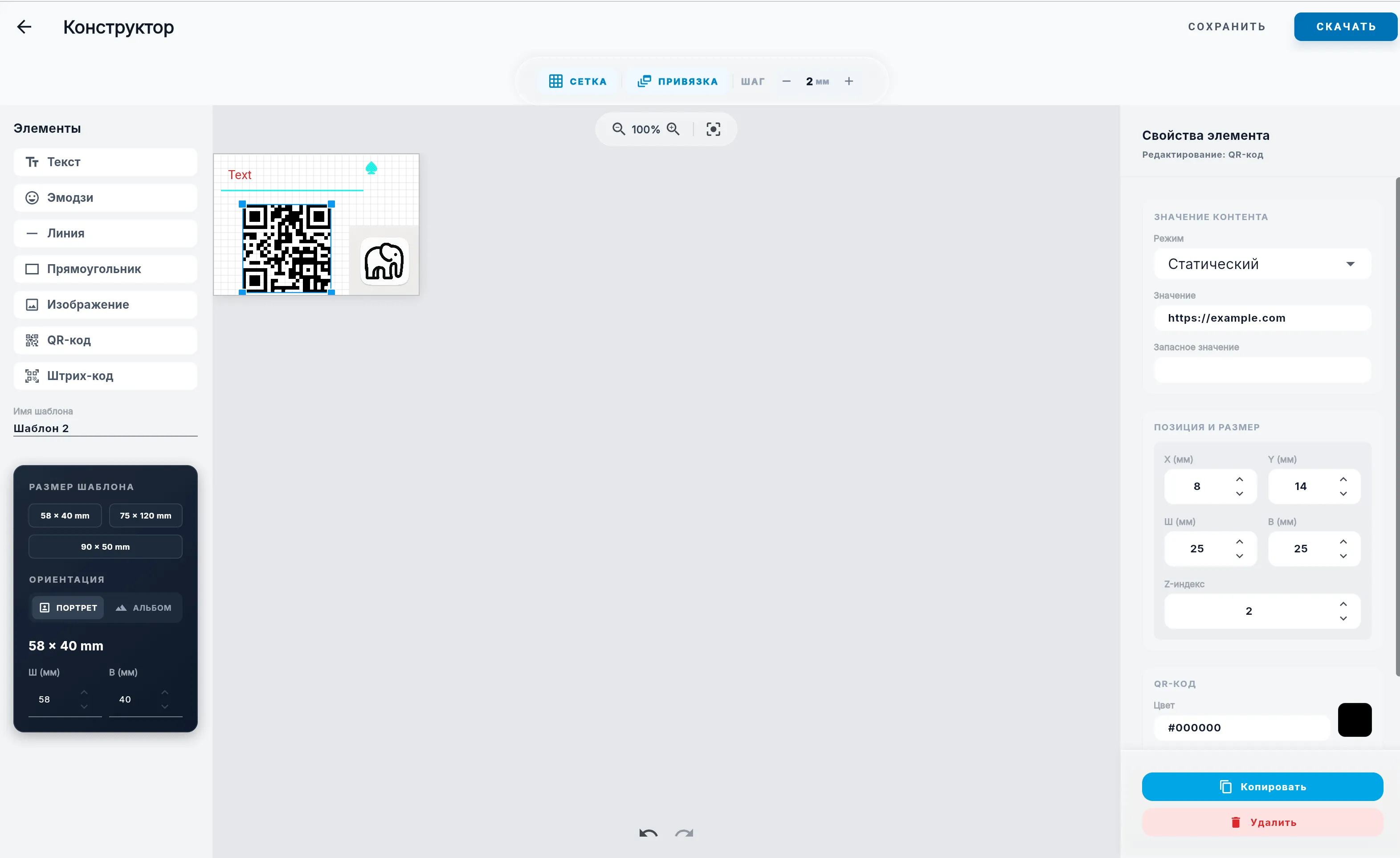Select the QR code on the canvas
Image resolution: width=1400 pixels, height=858 pixels.
[287, 248]
